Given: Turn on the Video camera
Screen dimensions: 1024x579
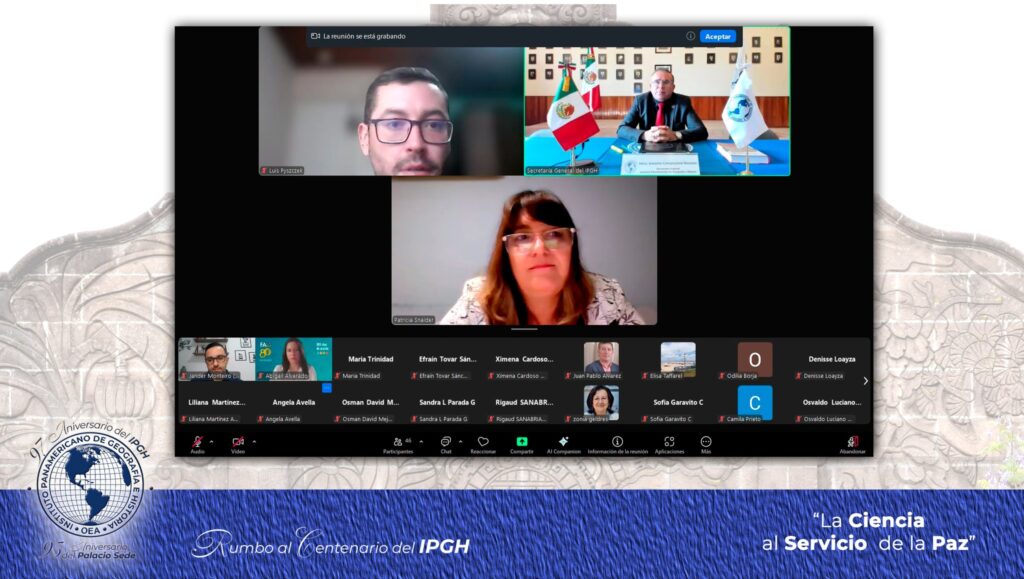Looking at the screenshot, I should 238,442.
